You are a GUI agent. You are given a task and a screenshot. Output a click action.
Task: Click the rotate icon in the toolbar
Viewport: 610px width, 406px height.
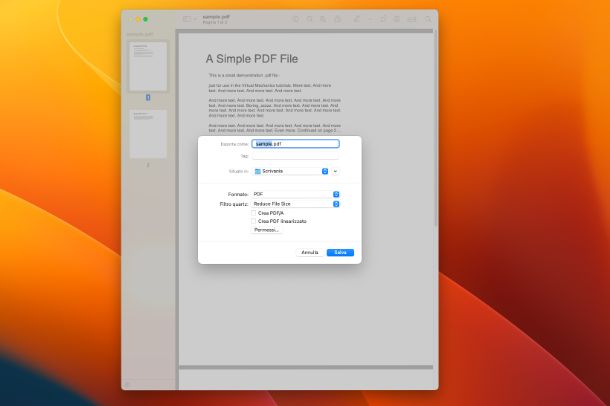[383, 19]
